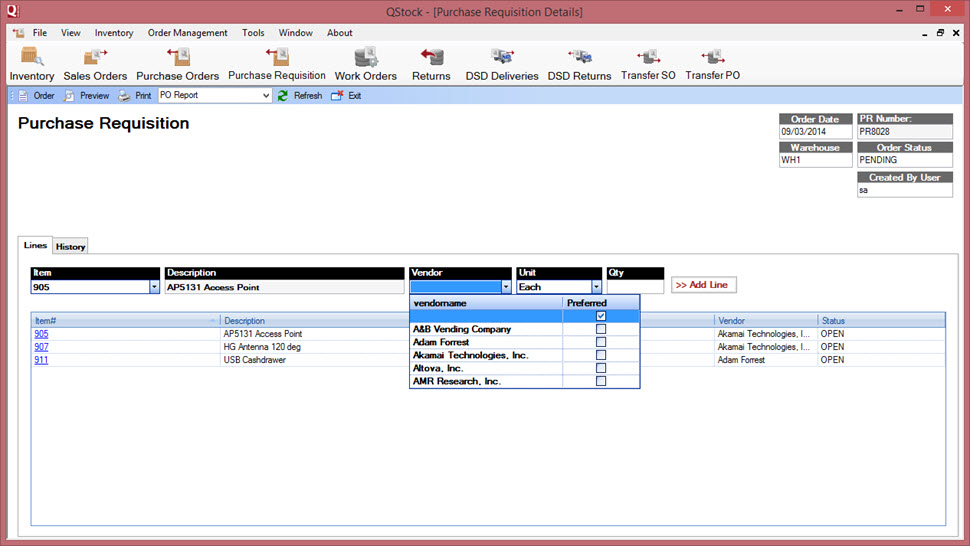
Task: Click the Warehouse field WH1
Action: click(816, 160)
